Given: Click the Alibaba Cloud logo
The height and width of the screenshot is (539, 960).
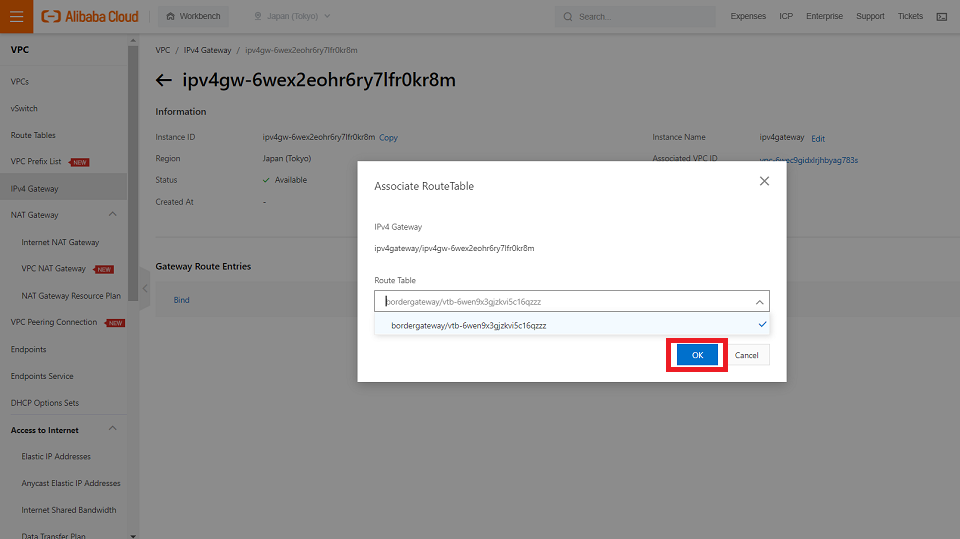Looking at the screenshot, I should tap(90, 17).
